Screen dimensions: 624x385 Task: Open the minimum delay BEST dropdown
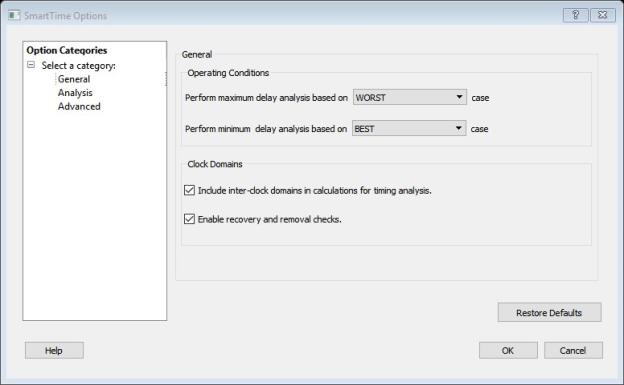[x=409, y=128]
